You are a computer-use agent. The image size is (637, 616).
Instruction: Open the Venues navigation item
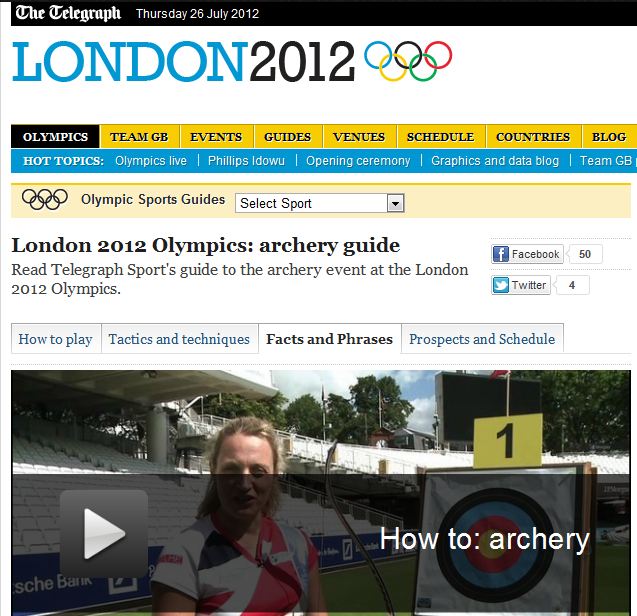click(x=359, y=137)
